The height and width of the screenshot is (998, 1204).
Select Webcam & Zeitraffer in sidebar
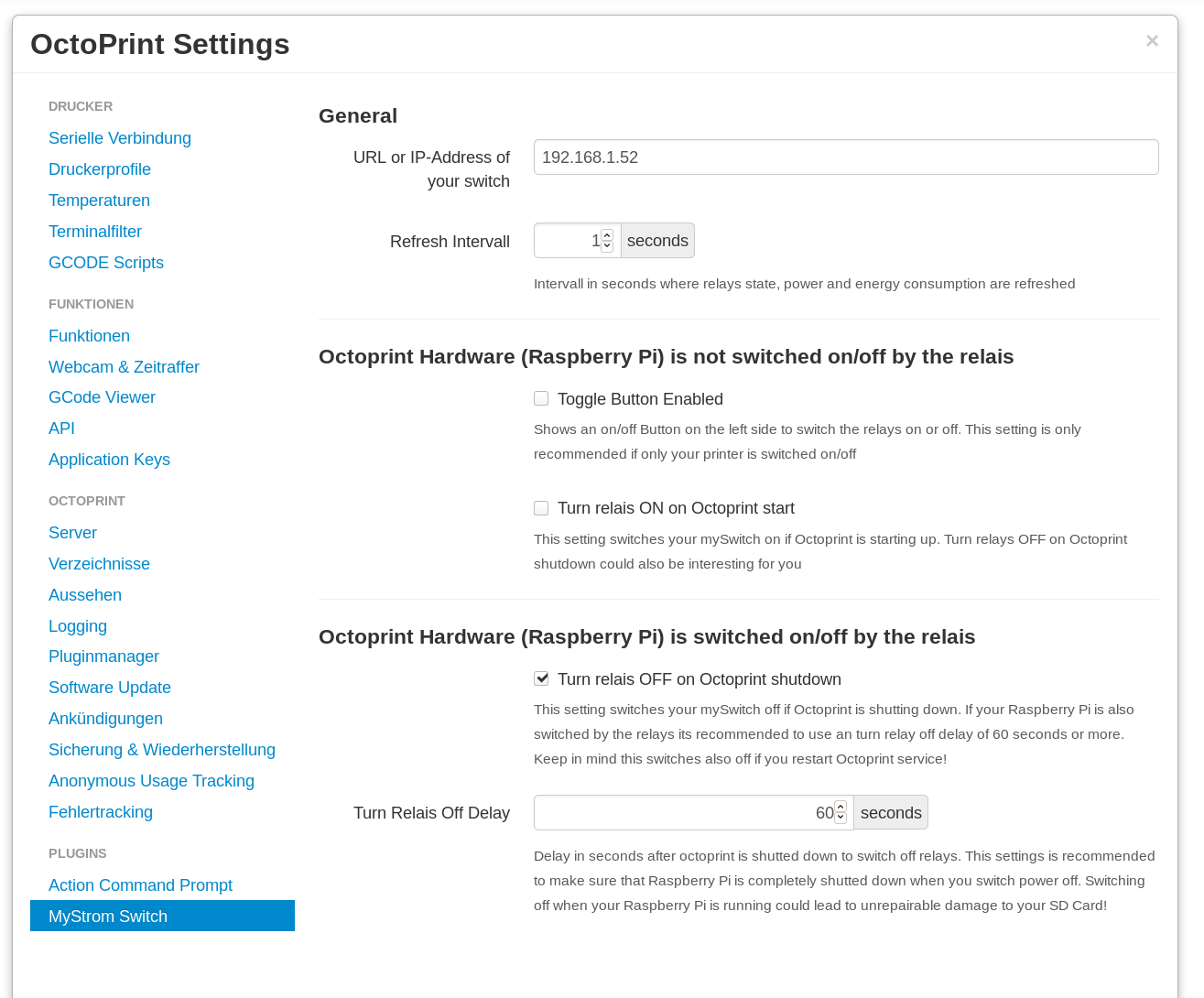coord(124,367)
